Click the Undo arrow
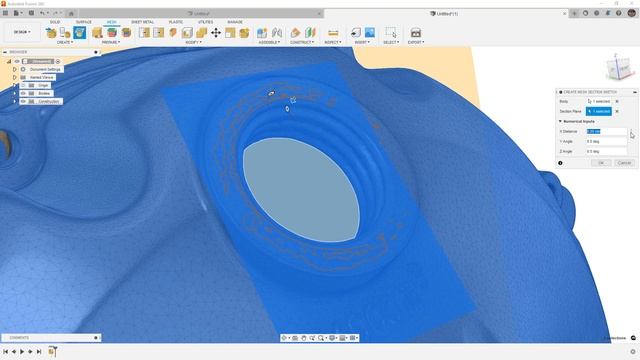 tap(42, 13)
